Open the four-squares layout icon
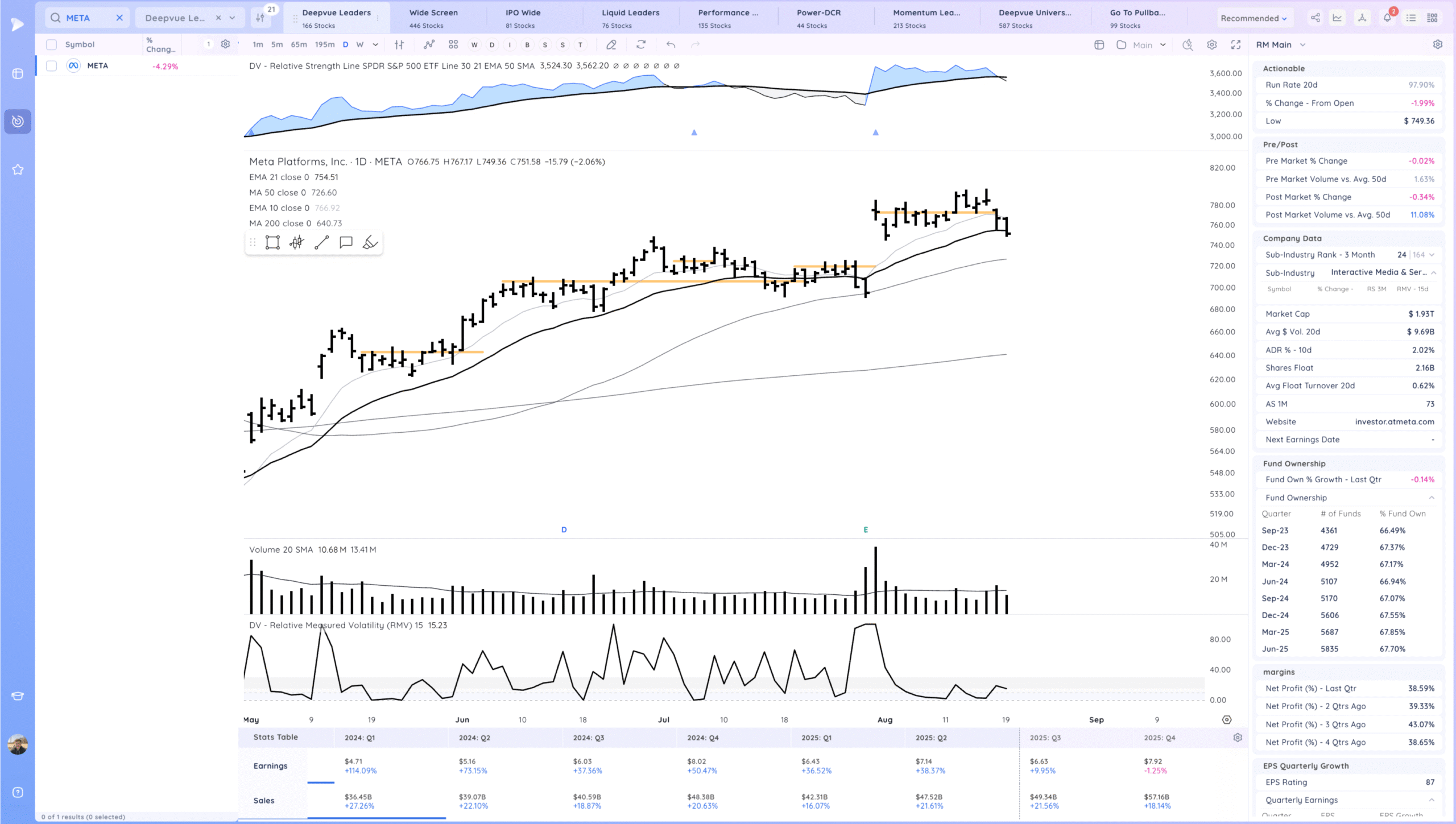Viewport: 1456px width, 824px height. 453,44
